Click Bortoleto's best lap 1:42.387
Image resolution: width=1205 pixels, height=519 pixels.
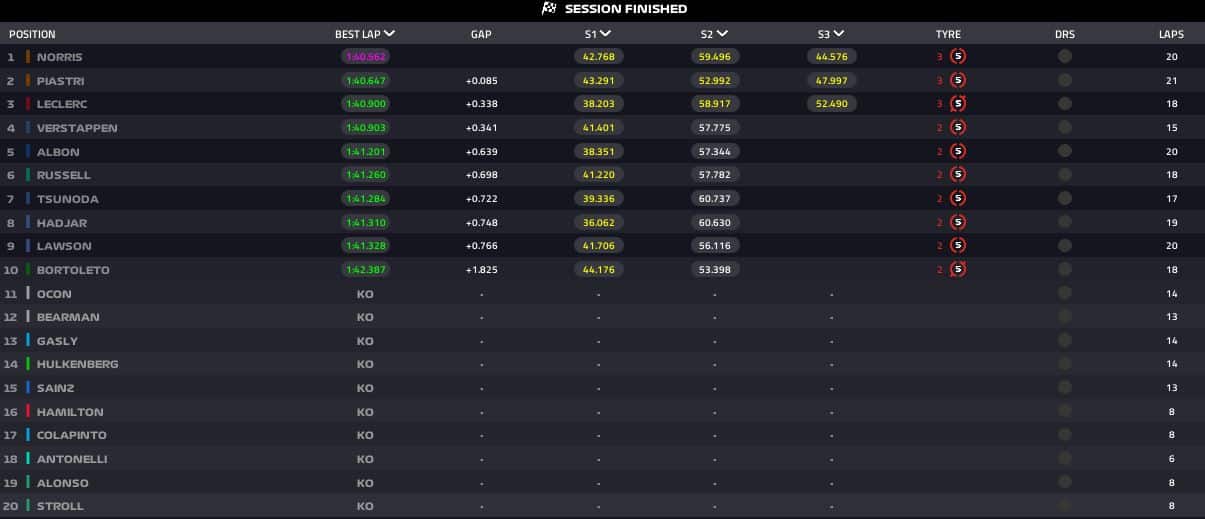coord(365,270)
